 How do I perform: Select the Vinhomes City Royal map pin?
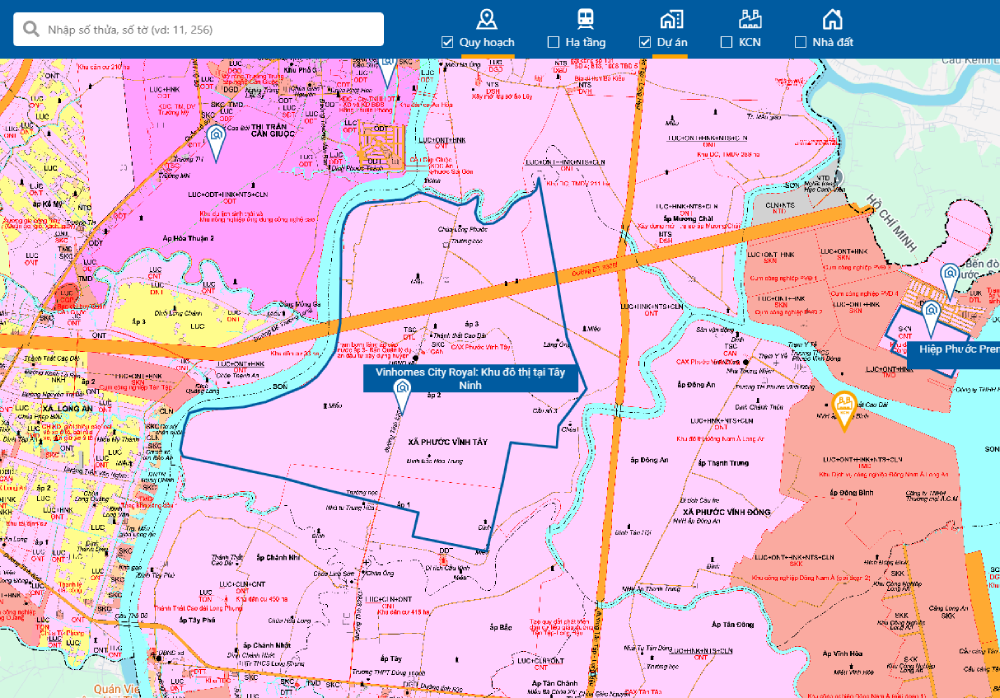[x=402, y=394]
